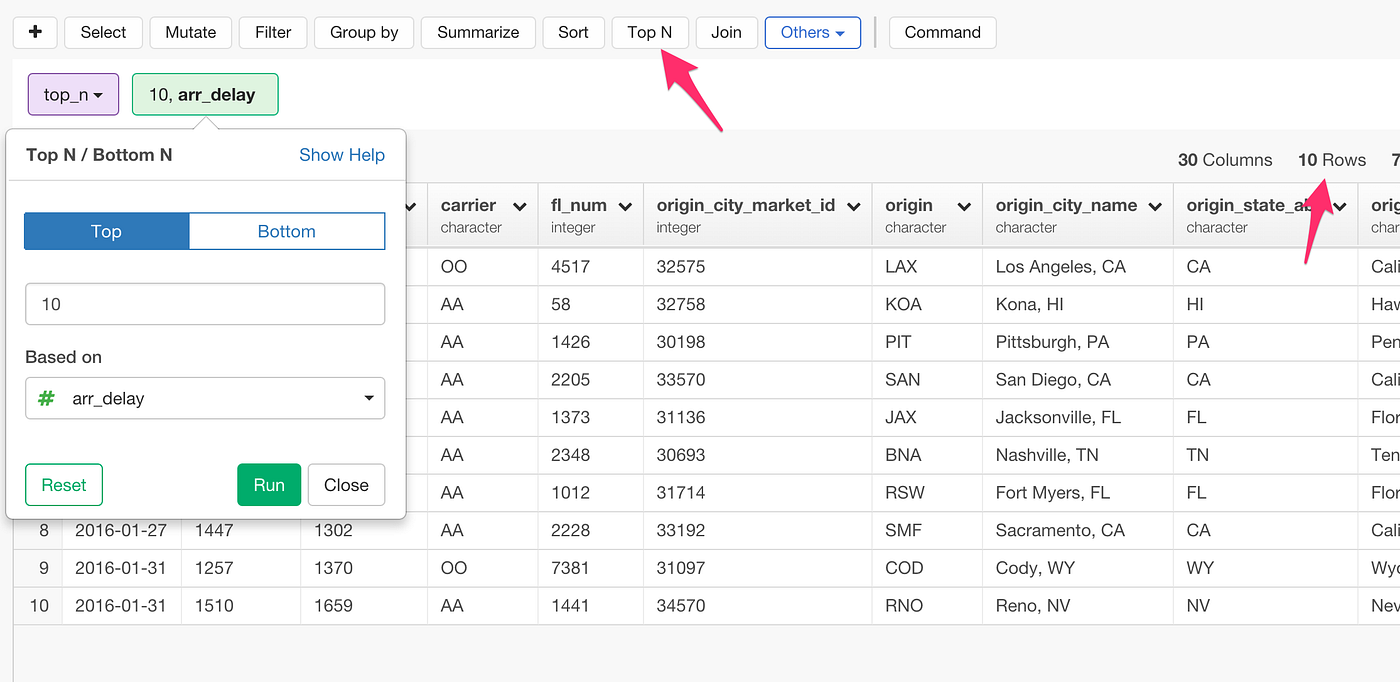
Task: Open Show Help for Top N
Action: [342, 155]
